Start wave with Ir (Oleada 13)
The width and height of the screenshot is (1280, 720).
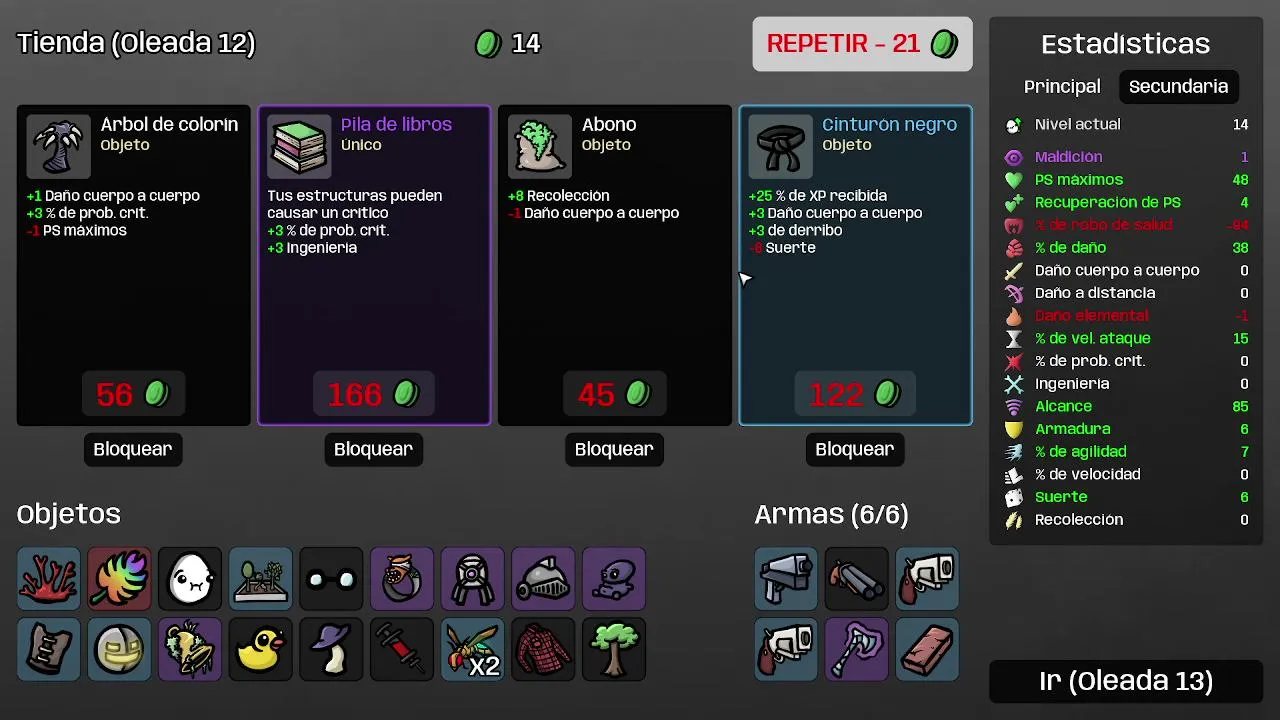(1126, 681)
